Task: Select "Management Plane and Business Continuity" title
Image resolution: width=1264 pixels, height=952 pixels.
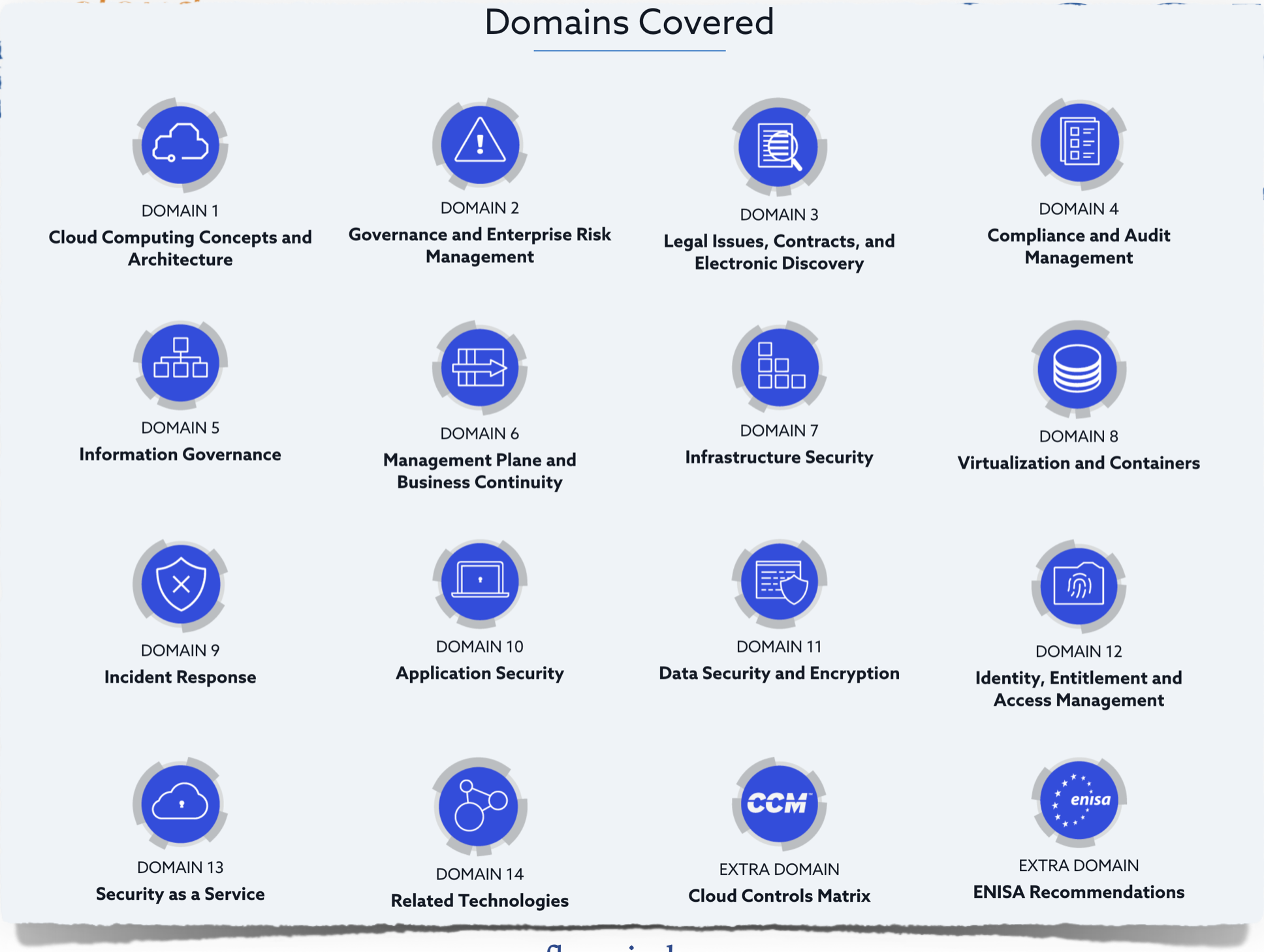Action: [x=480, y=471]
